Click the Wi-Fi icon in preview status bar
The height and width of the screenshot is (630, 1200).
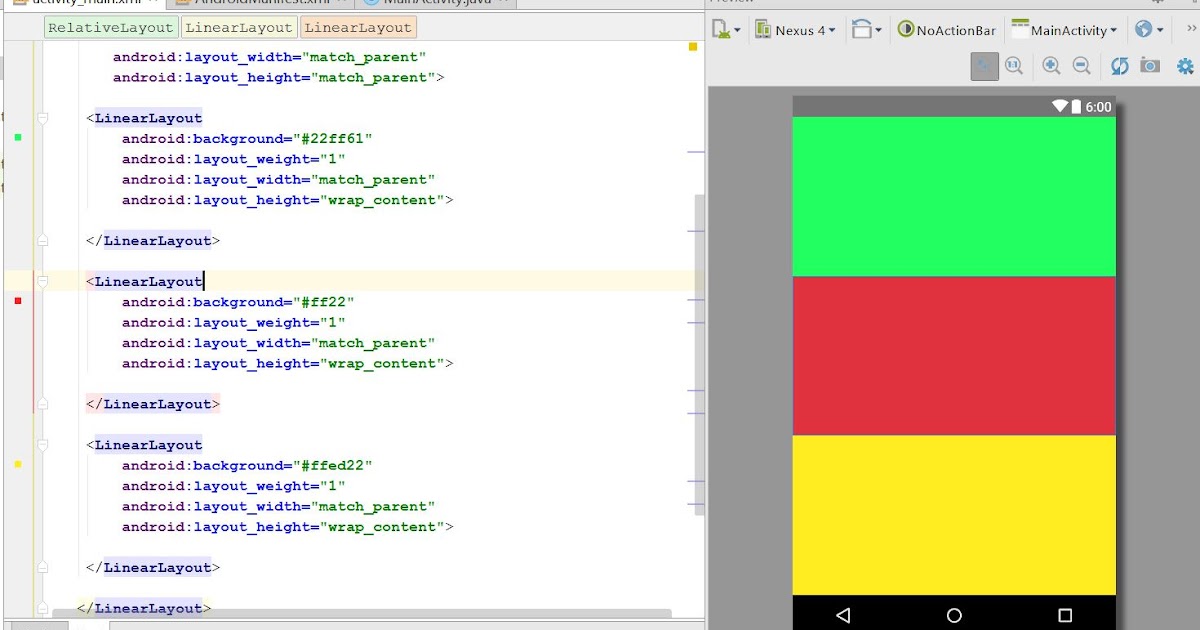tap(1060, 106)
